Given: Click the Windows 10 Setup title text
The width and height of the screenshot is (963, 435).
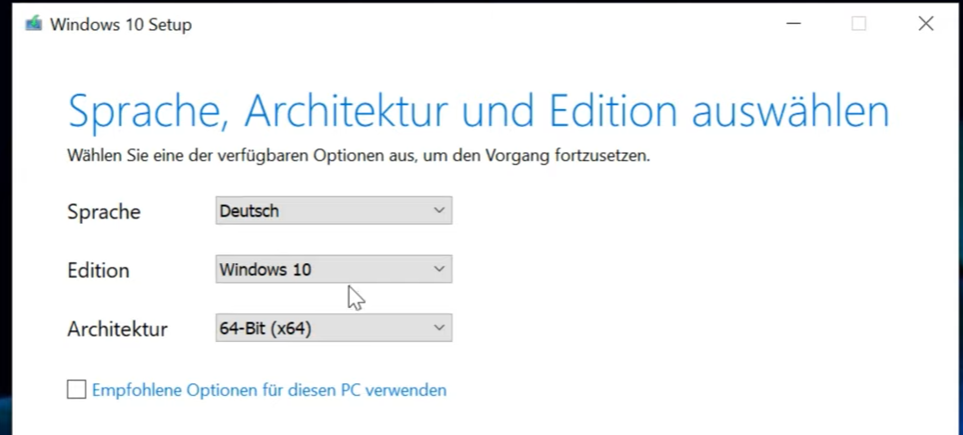Looking at the screenshot, I should tap(121, 25).
